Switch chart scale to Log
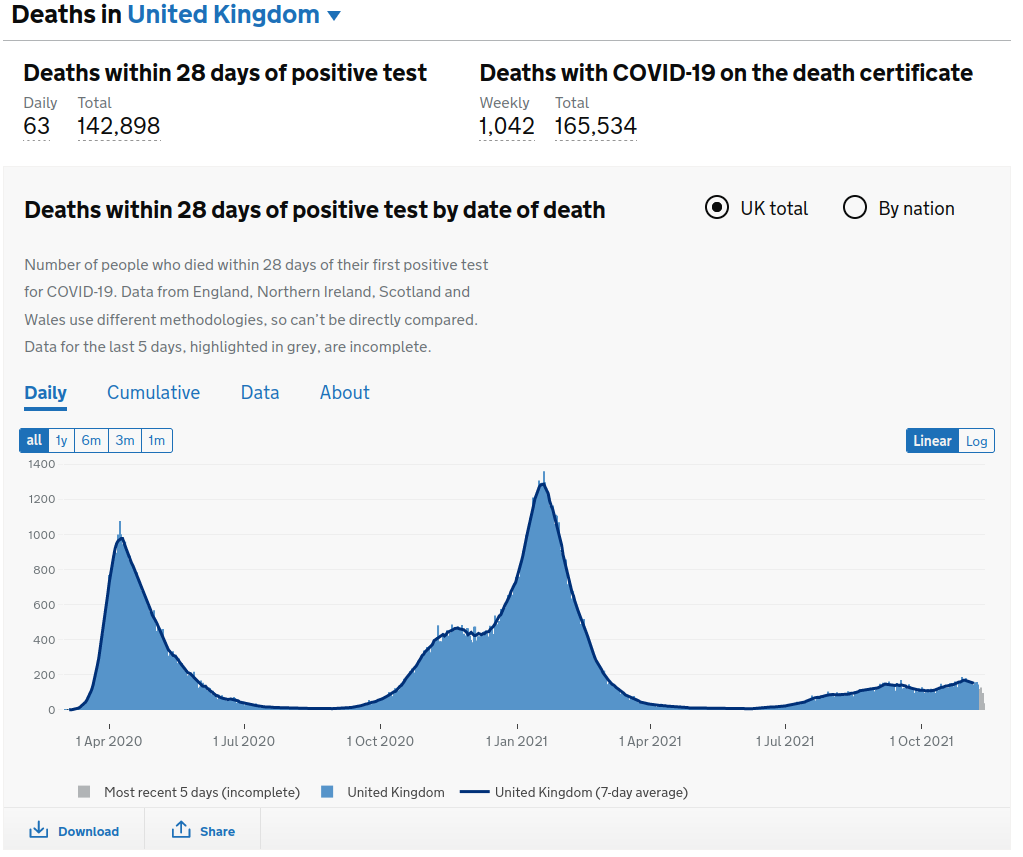The width and height of the screenshot is (1023, 857). (x=976, y=441)
